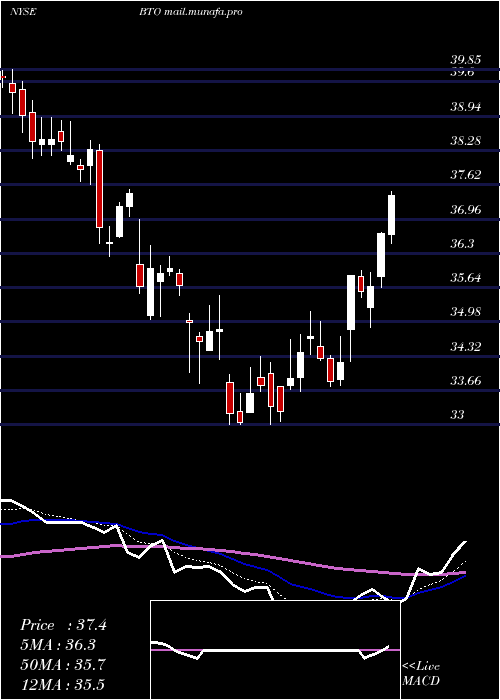Click the 50MA : 35.7 readout
500x700 pixels.
coord(63,665)
